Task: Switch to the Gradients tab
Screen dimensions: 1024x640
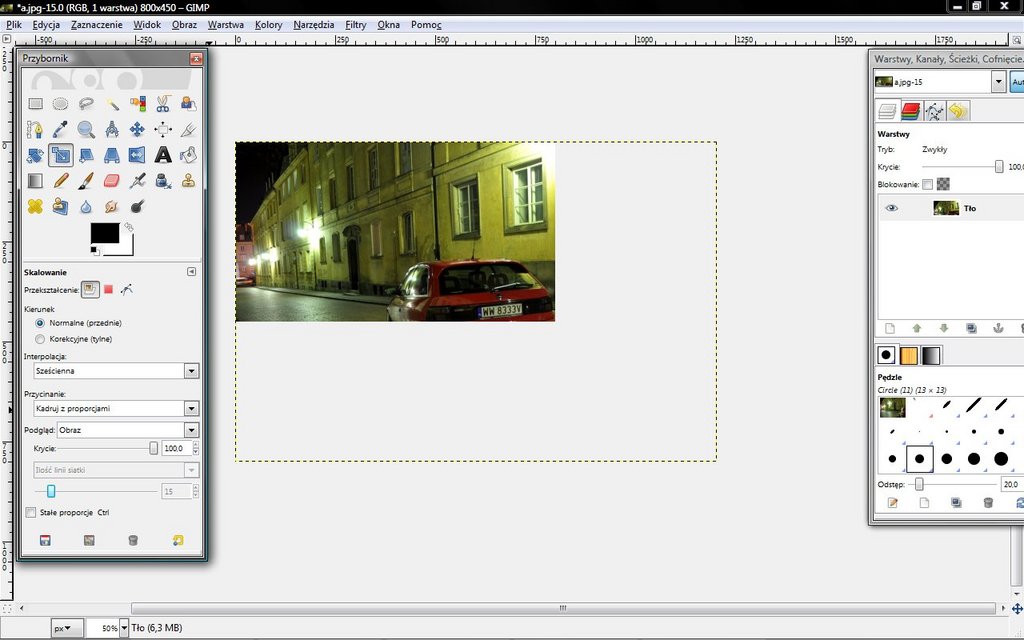Action: (931, 355)
